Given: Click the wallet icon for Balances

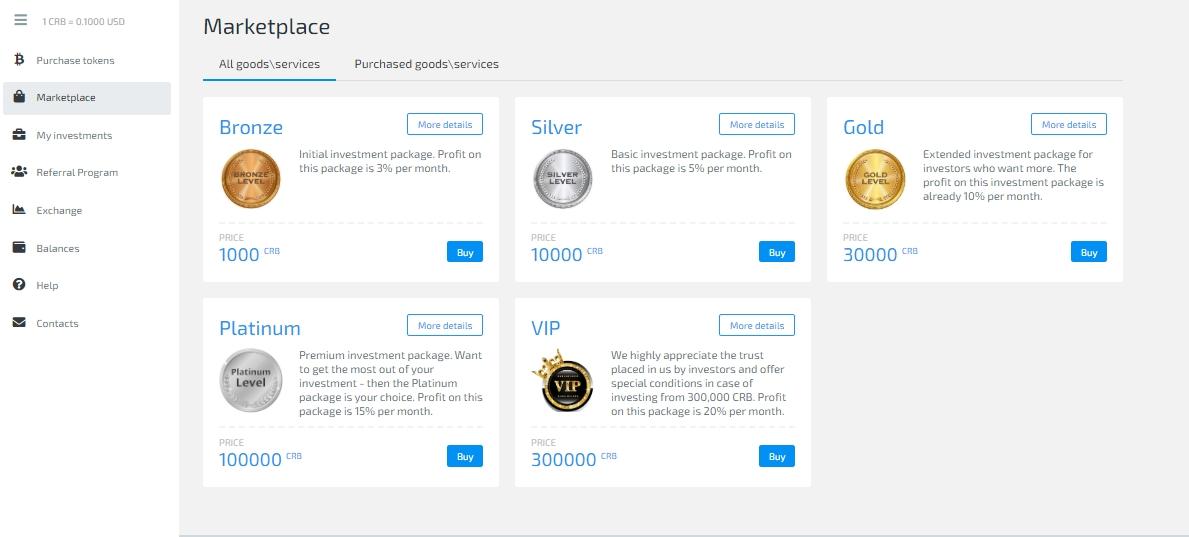Looking at the screenshot, I should (x=20, y=248).
